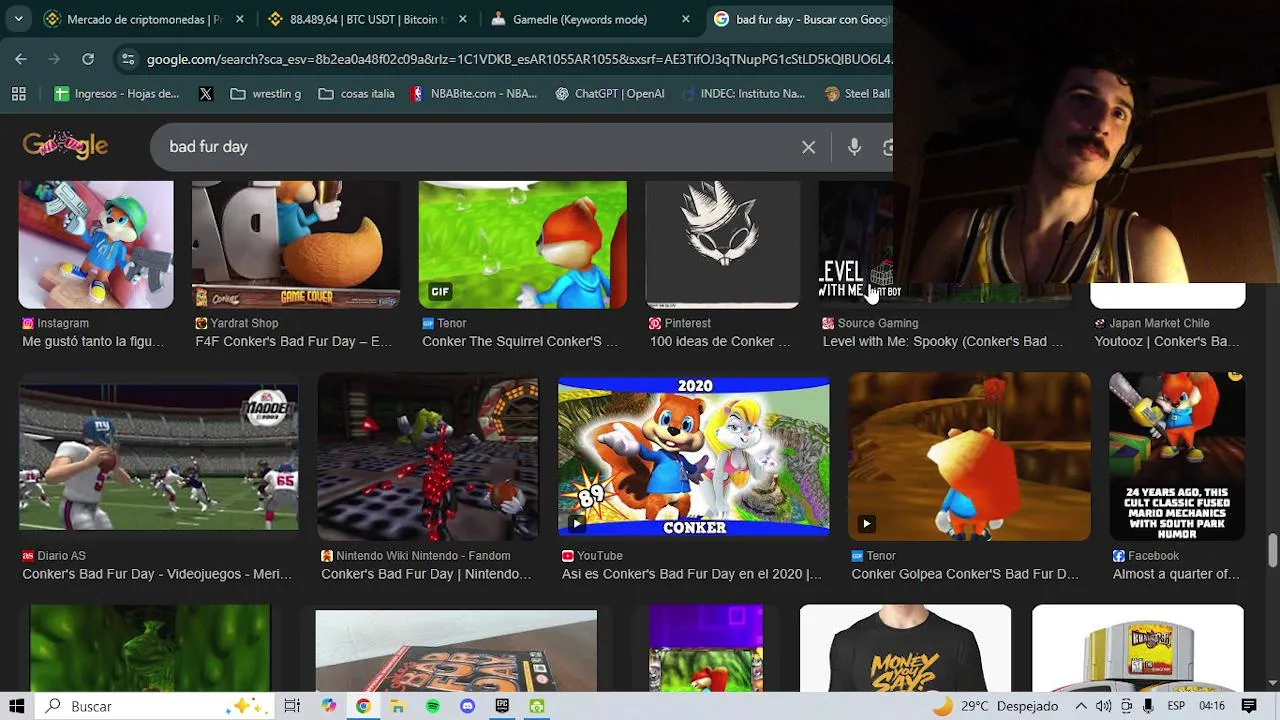This screenshot has width=1280, height=720.
Task: Open the ChatGPT | OpenAI bookmark
Action: click(x=610, y=94)
